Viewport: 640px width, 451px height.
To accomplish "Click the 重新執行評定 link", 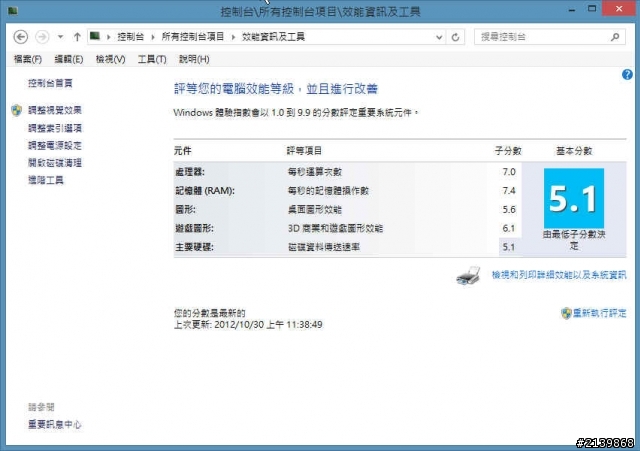I will tap(599, 313).
